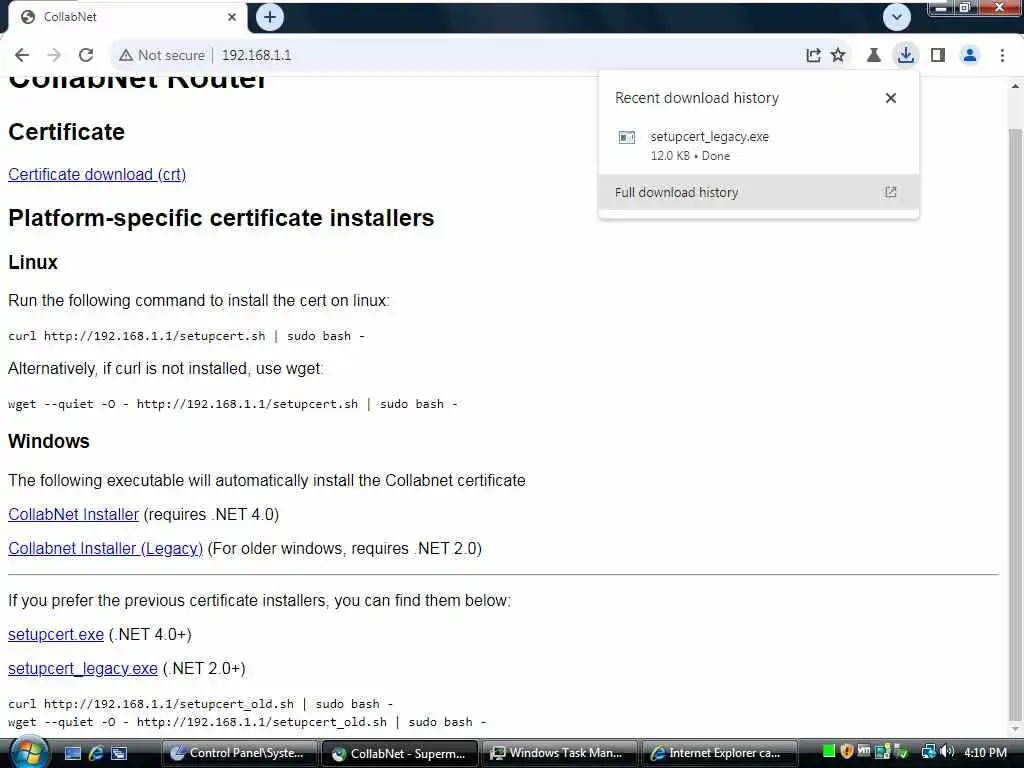This screenshot has height=768, width=1024.
Task: Launch Internet Explorer from quick launch
Action: 96,753
